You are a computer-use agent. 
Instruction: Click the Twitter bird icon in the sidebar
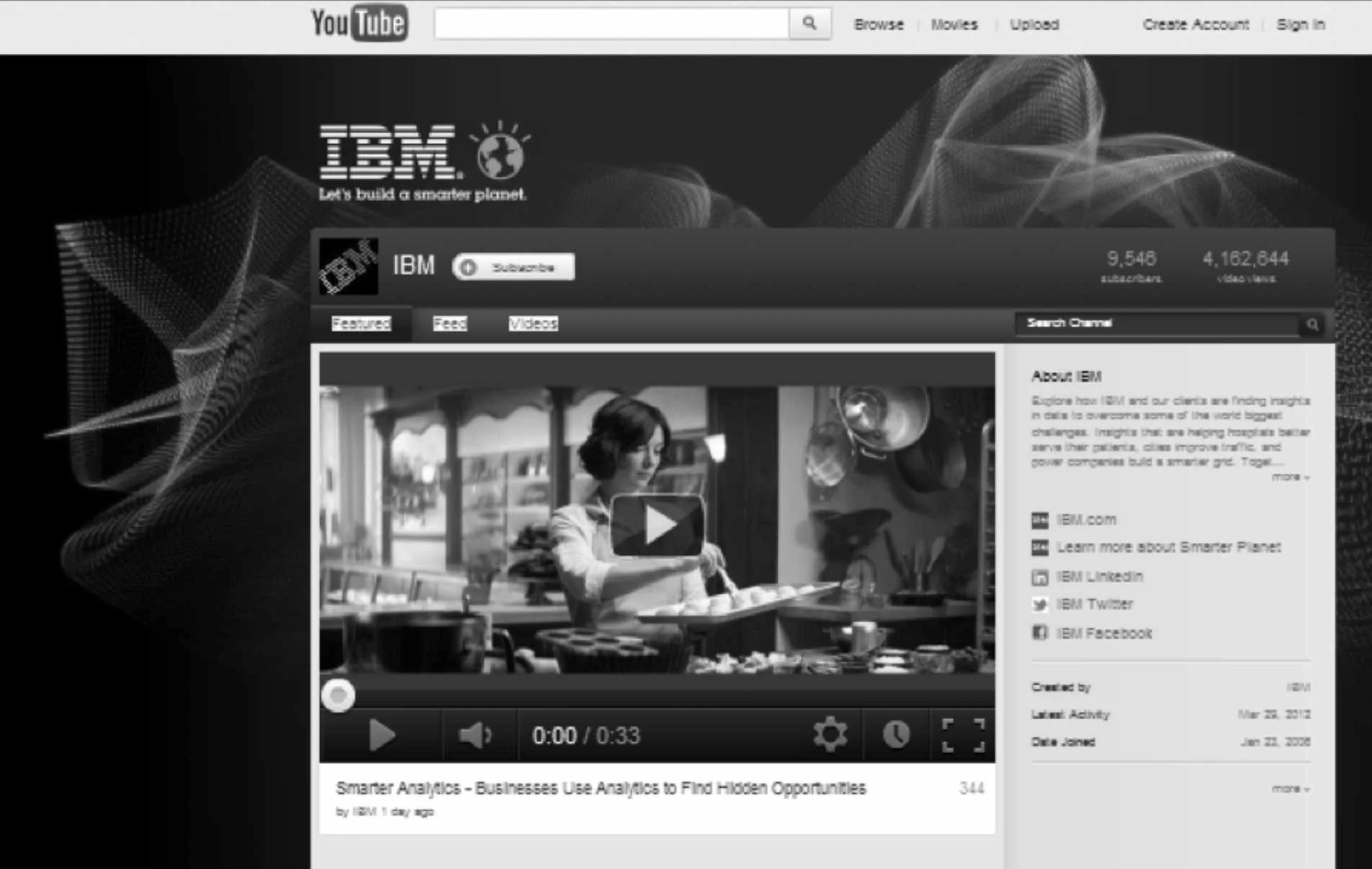(x=1039, y=605)
